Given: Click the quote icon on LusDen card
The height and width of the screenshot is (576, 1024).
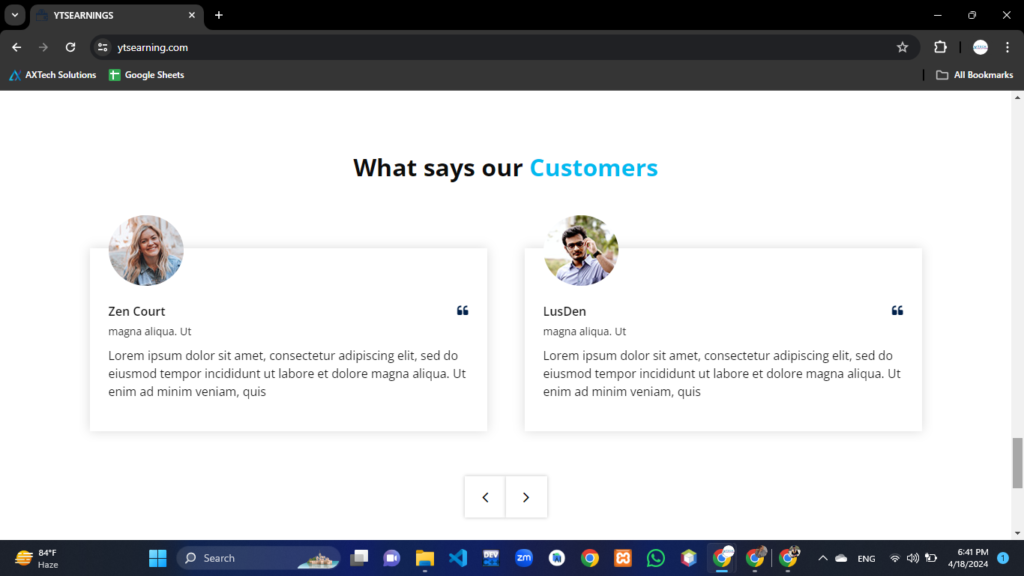Looking at the screenshot, I should click(897, 311).
